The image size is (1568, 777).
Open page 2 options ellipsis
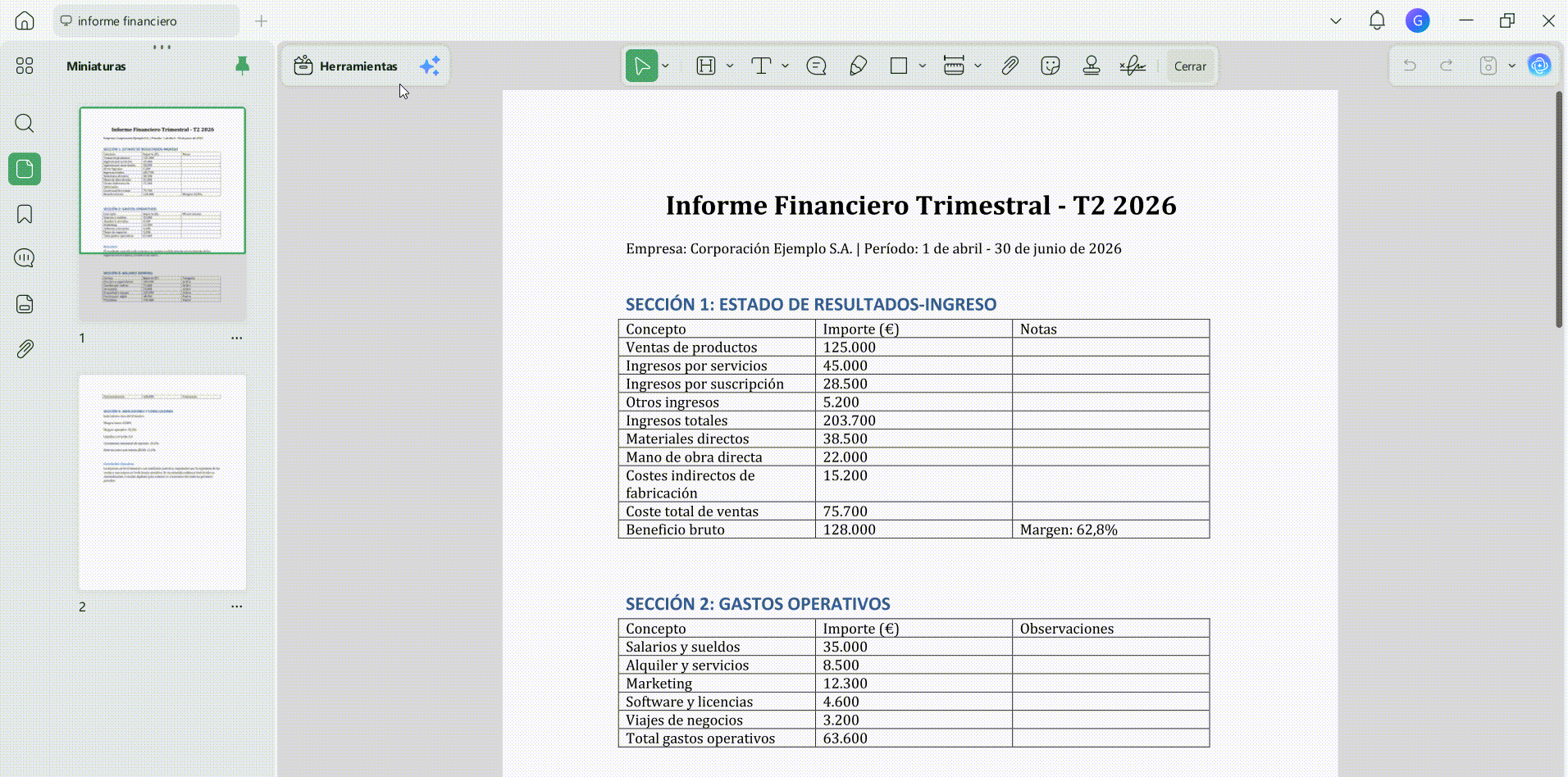click(236, 607)
